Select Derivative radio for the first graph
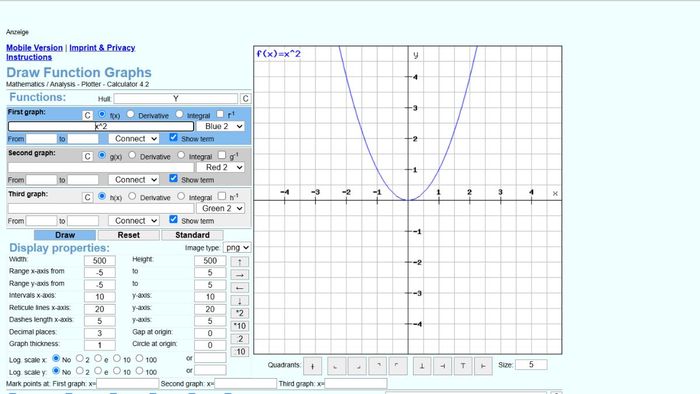 click(130, 114)
